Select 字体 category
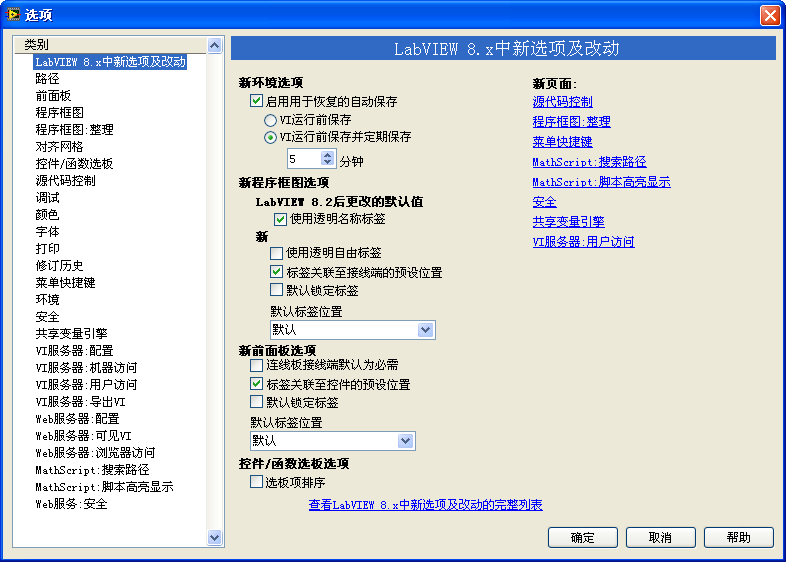786x562 pixels. click(48, 232)
